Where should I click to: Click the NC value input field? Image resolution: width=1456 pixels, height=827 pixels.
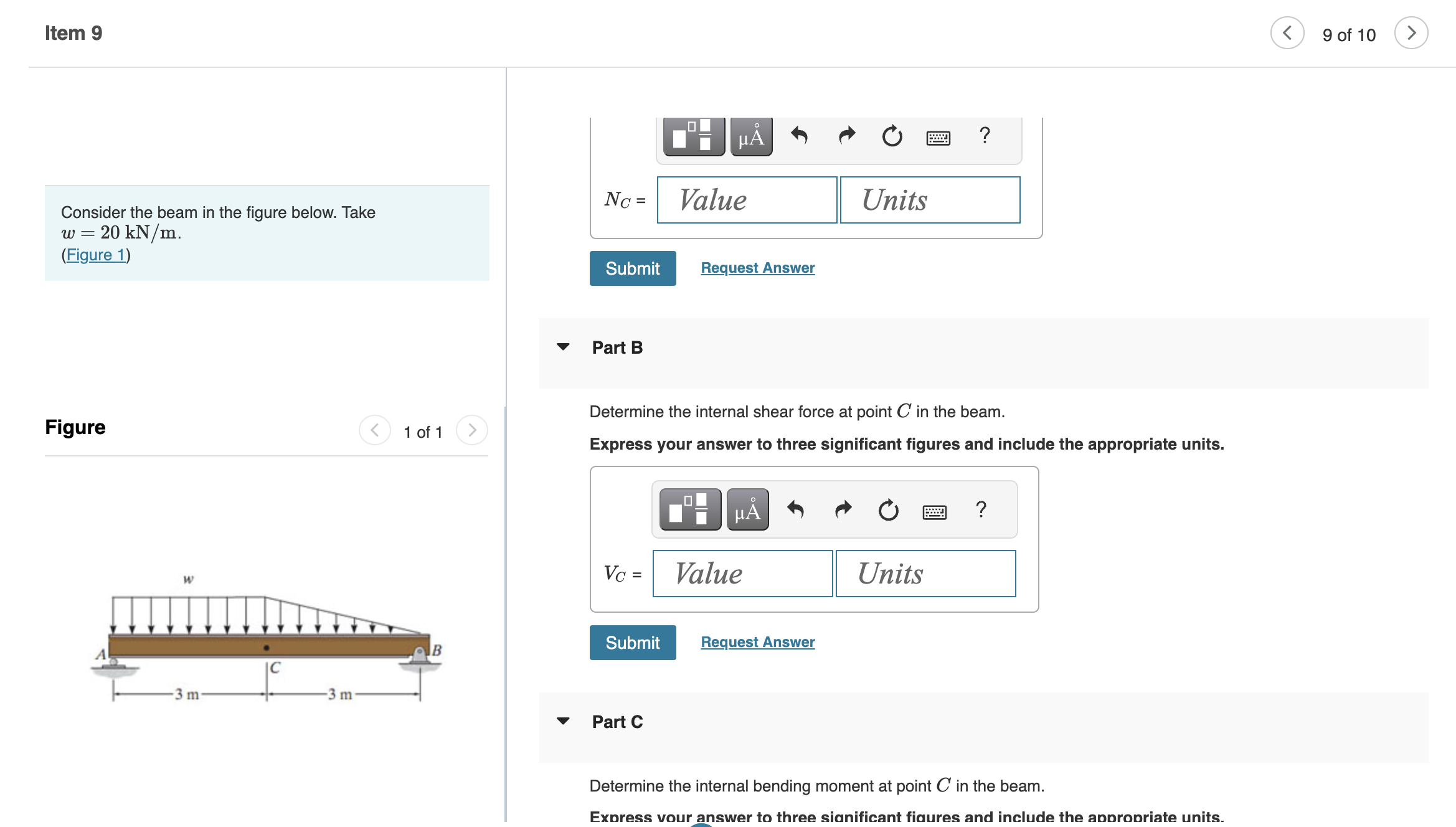pyautogui.click(x=745, y=199)
